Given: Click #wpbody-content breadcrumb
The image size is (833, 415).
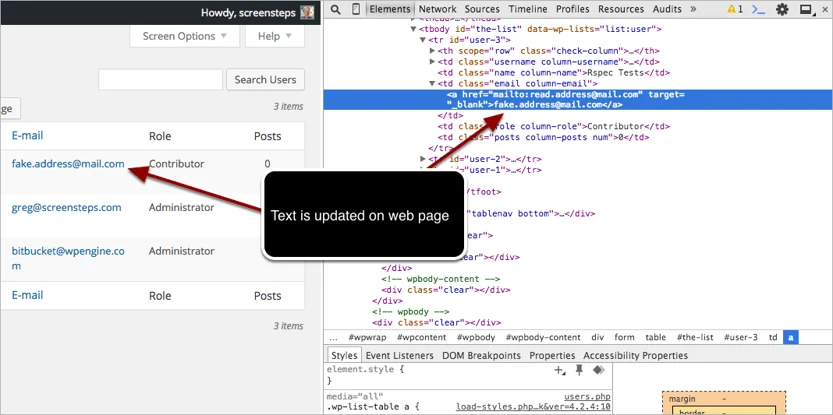Looking at the screenshot, I should 543,337.
